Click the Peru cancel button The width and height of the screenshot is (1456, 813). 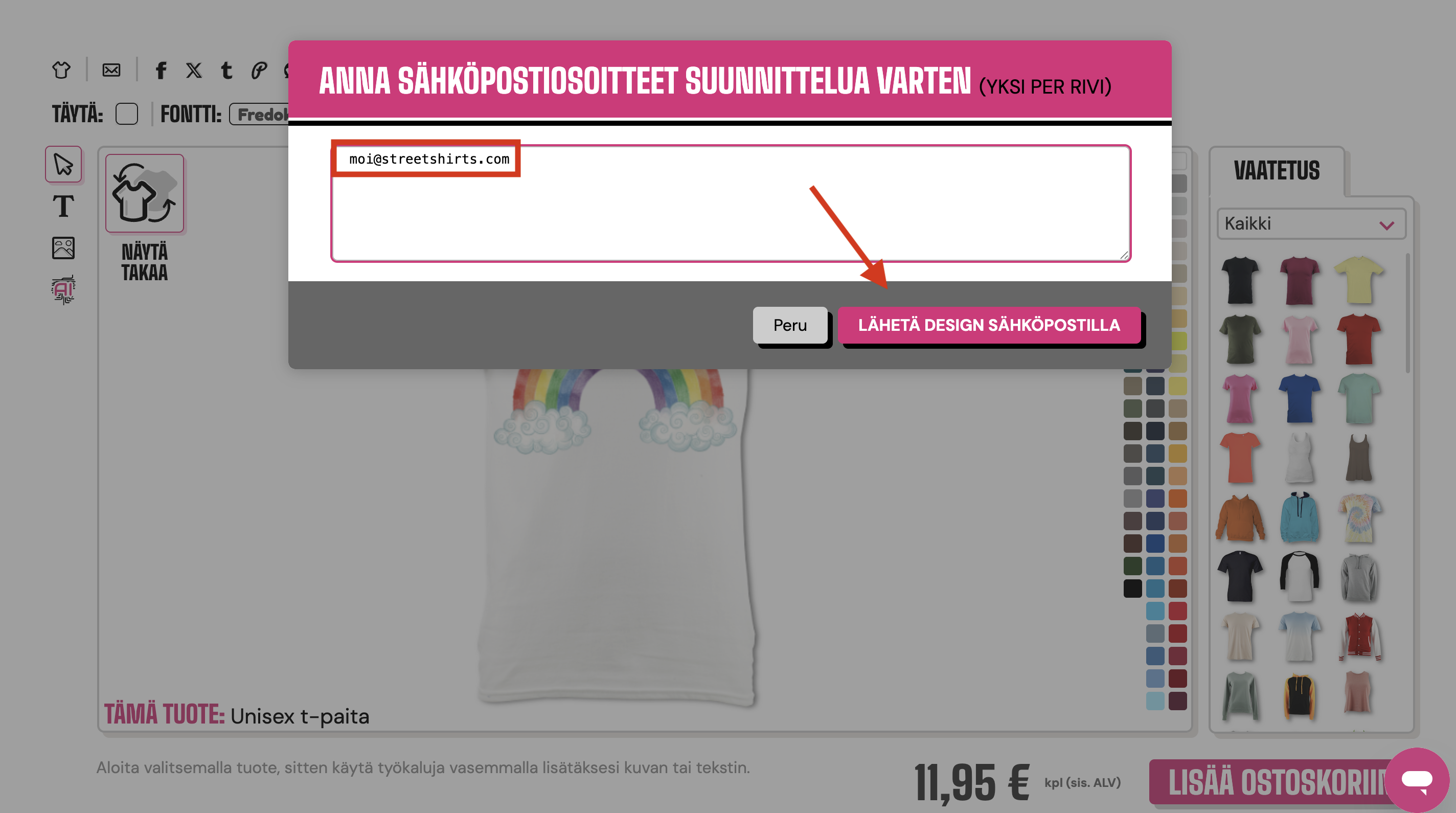(790, 325)
